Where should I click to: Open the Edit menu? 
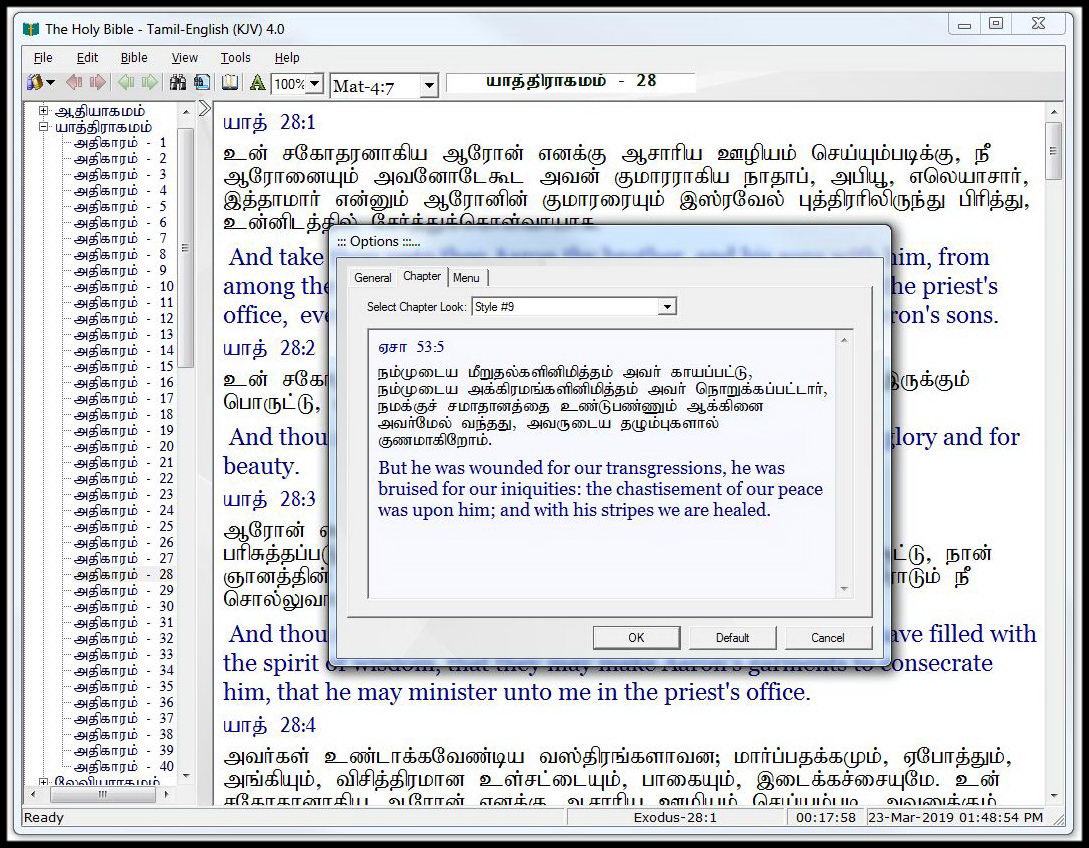[87, 58]
